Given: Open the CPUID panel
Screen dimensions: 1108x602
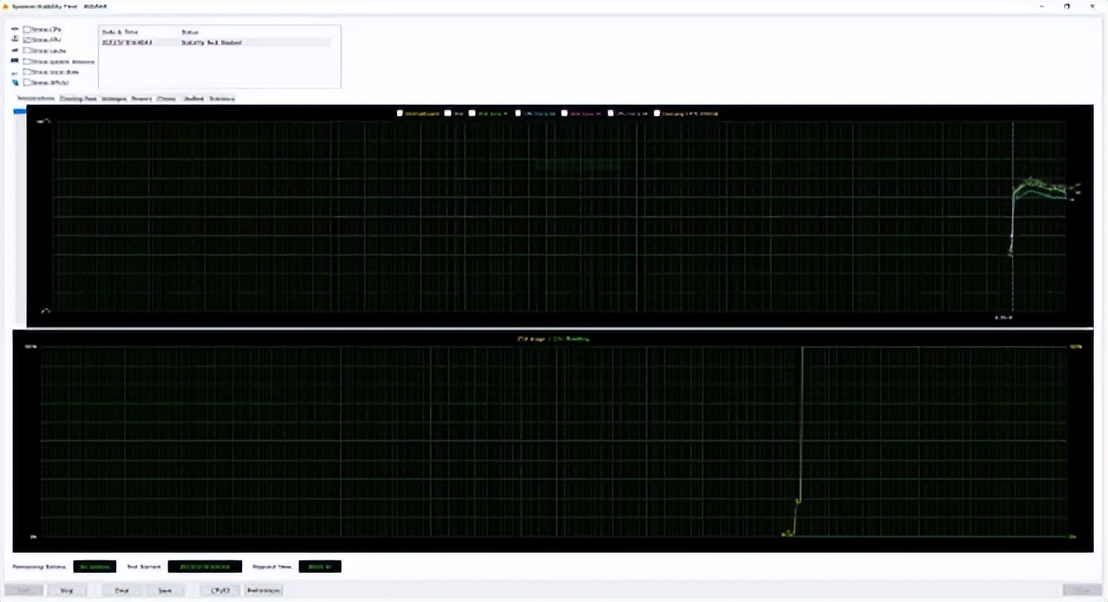Looking at the screenshot, I should (x=220, y=590).
